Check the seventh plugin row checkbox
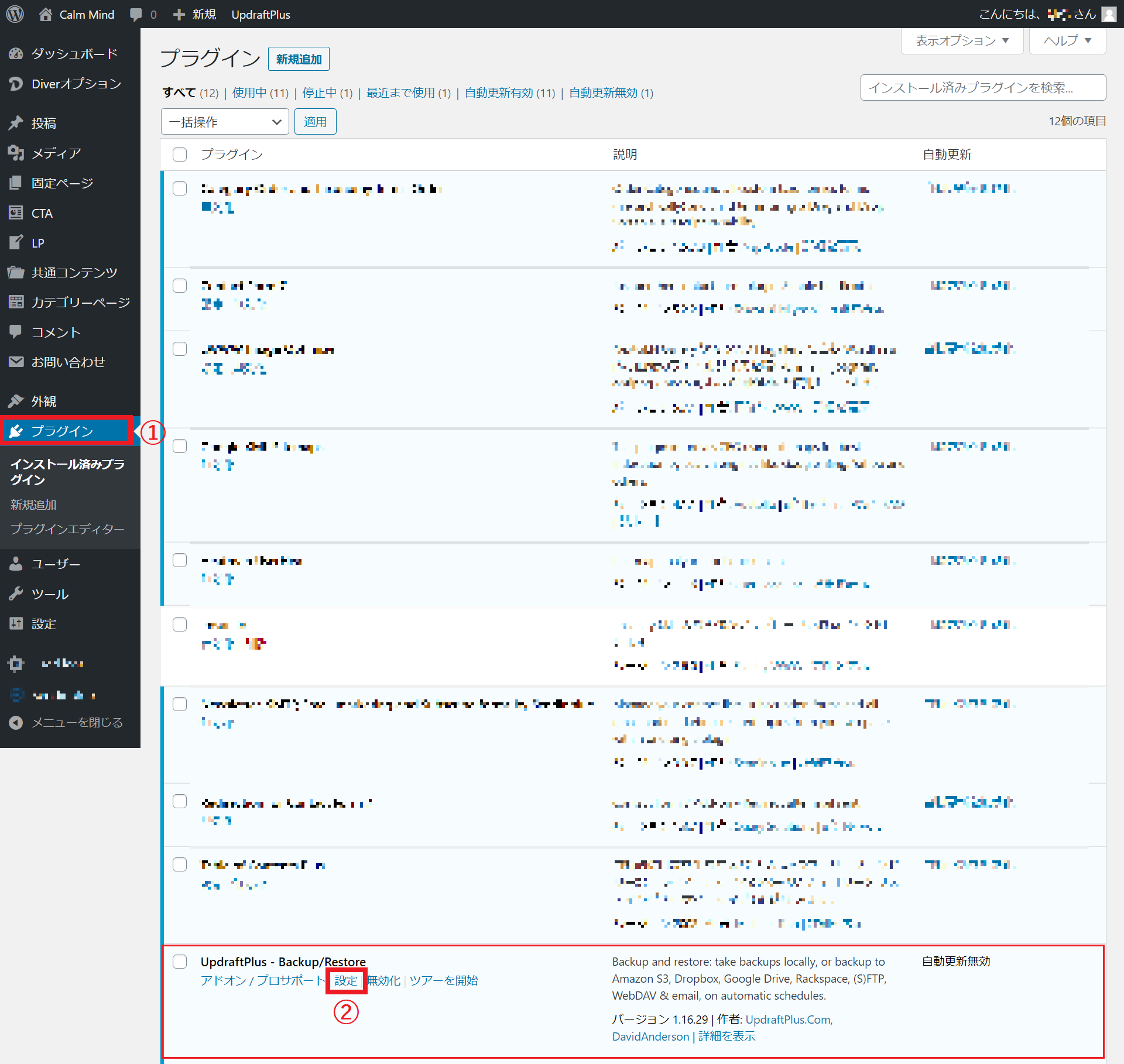This screenshot has width=1124, height=1064. pos(180,704)
